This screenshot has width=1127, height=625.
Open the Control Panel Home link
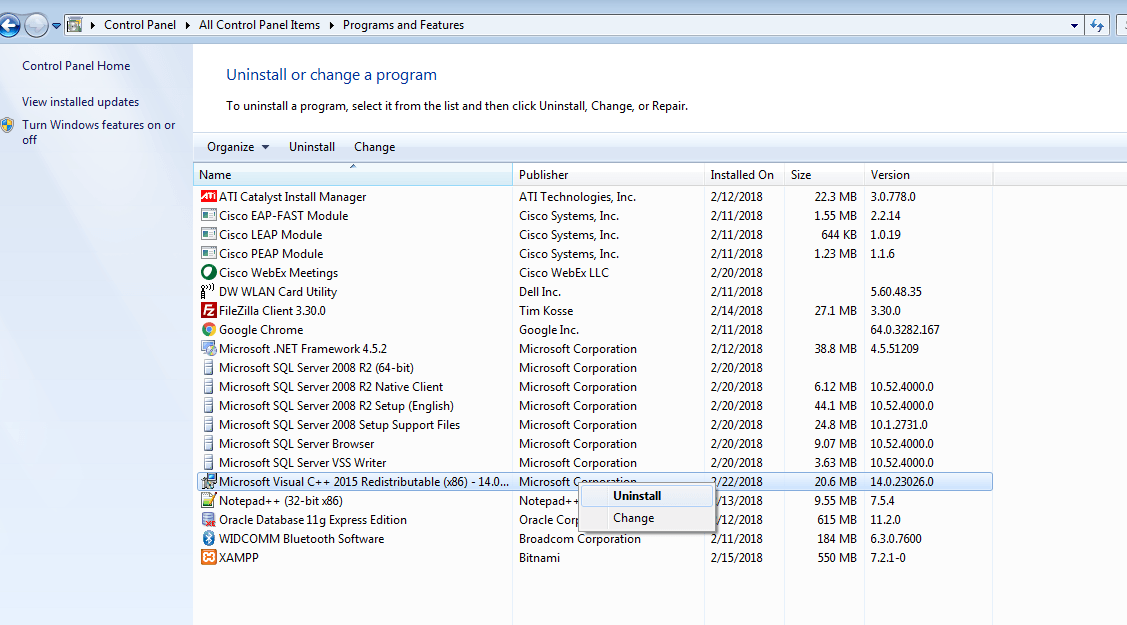click(x=76, y=66)
